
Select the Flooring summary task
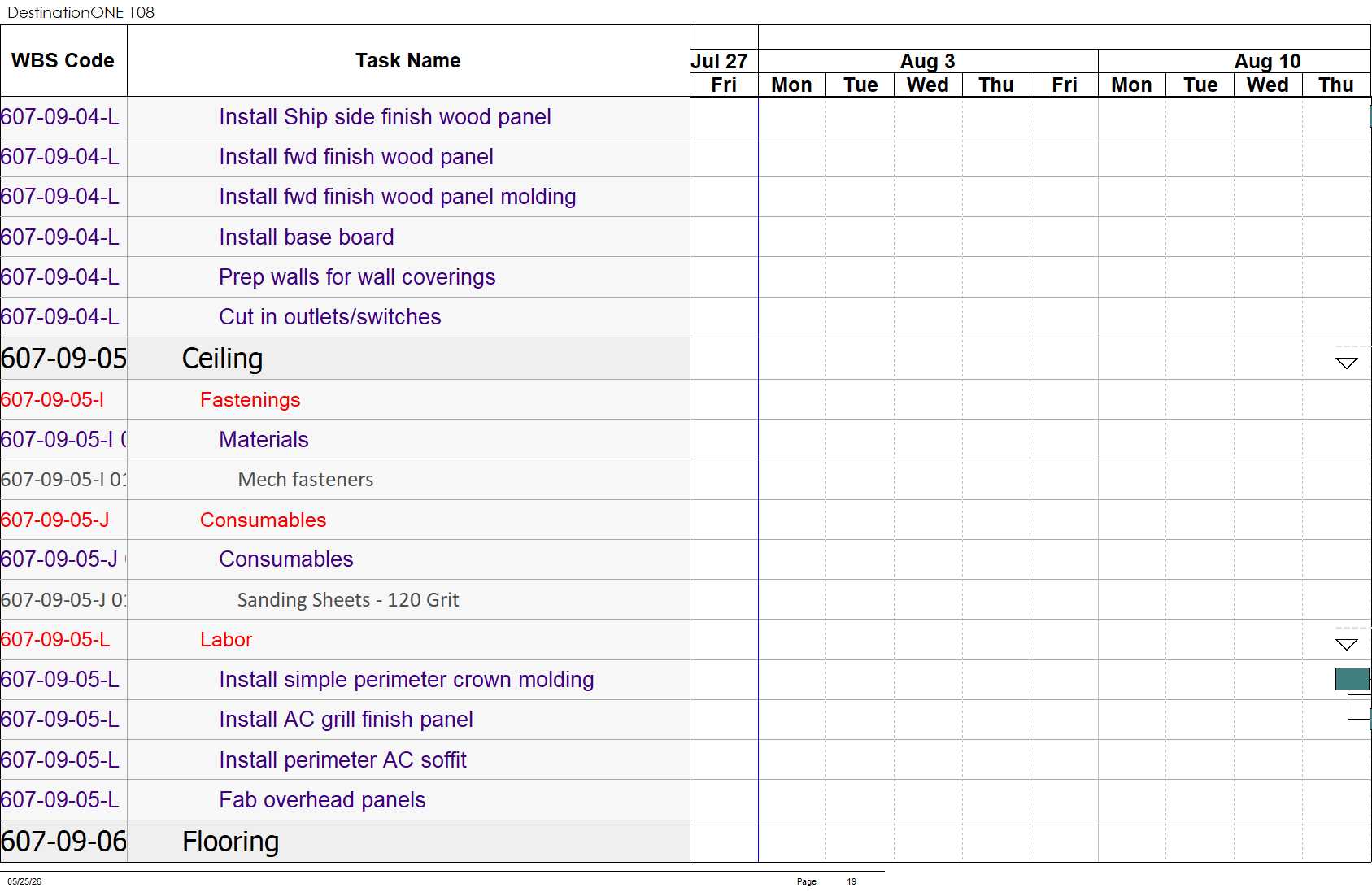[231, 842]
